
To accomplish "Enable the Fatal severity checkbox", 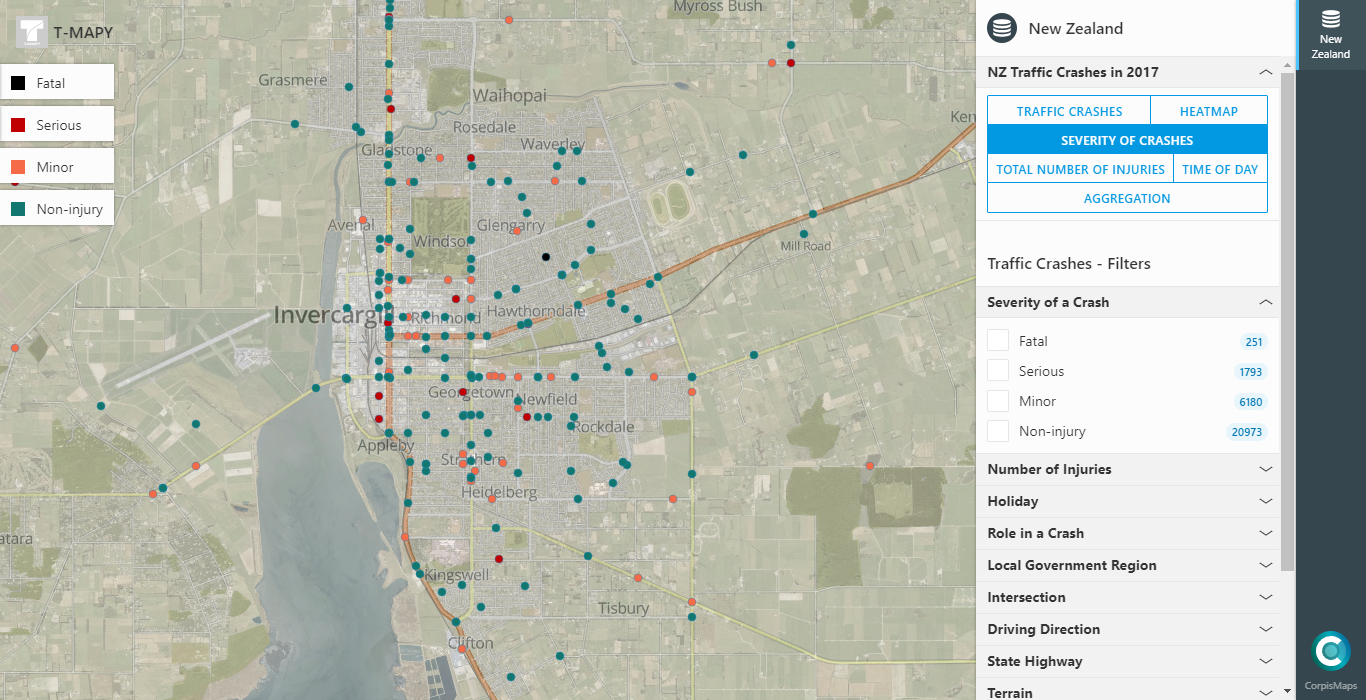I will 998,341.
